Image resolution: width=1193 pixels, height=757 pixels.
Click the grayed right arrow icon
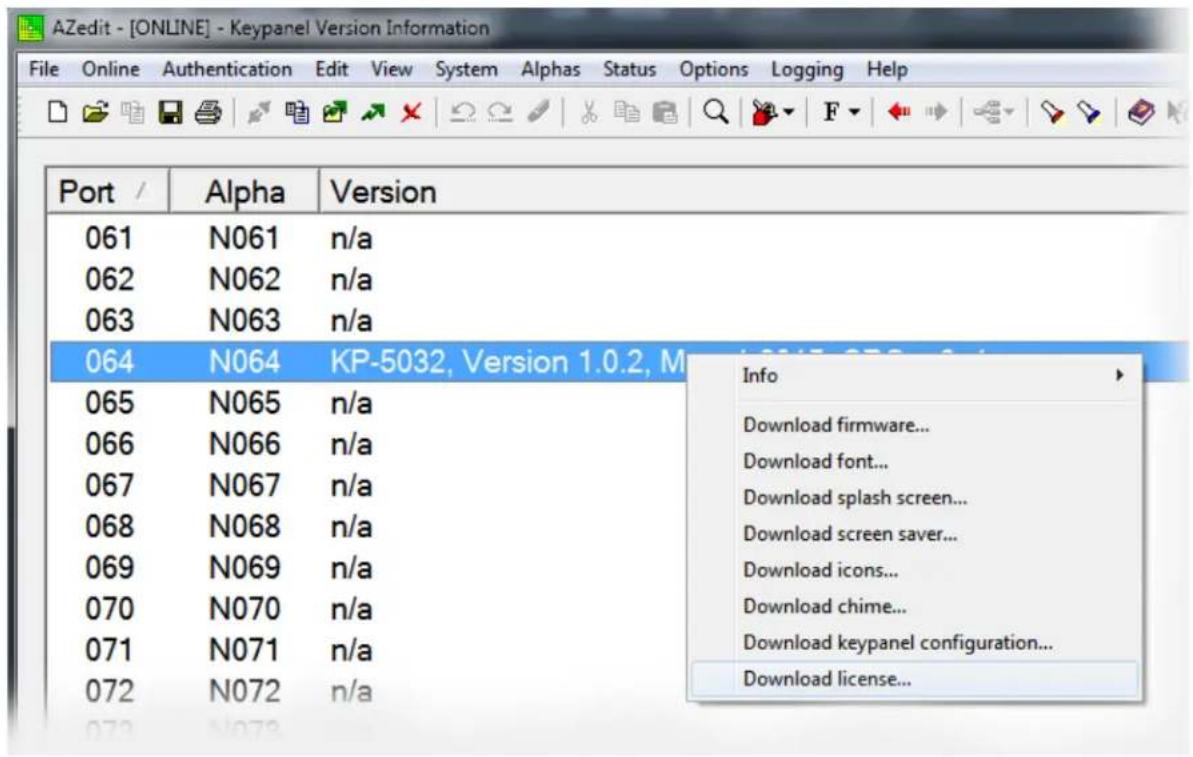(x=936, y=113)
